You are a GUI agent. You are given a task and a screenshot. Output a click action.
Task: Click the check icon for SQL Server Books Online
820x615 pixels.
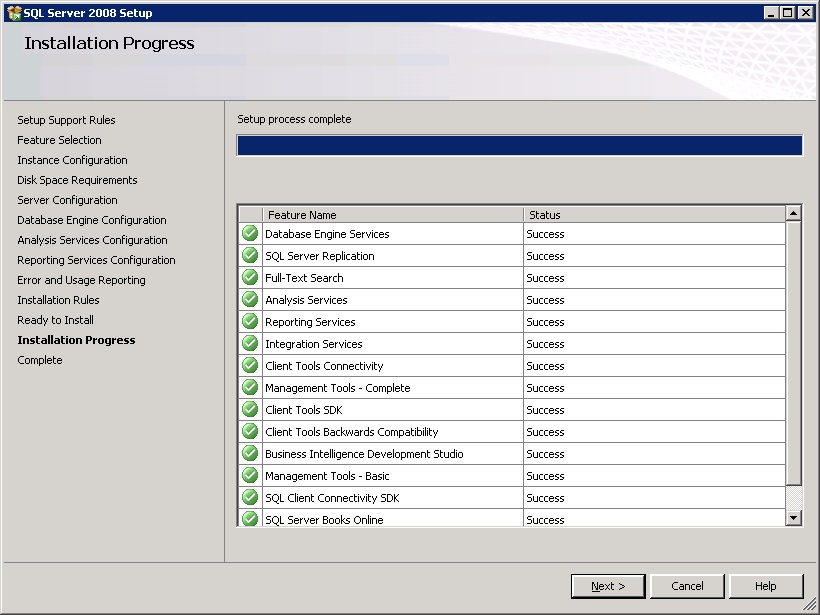pyautogui.click(x=250, y=518)
